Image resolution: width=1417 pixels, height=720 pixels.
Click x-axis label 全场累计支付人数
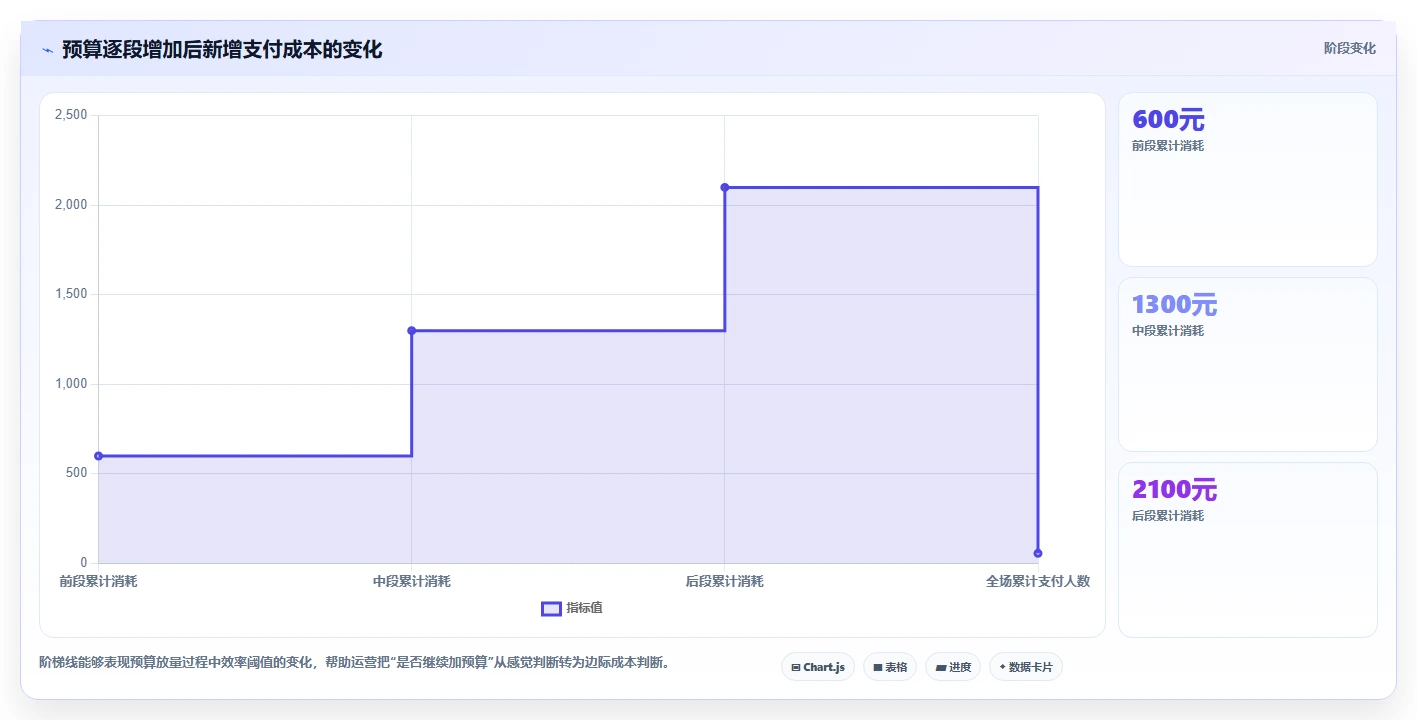1038,581
